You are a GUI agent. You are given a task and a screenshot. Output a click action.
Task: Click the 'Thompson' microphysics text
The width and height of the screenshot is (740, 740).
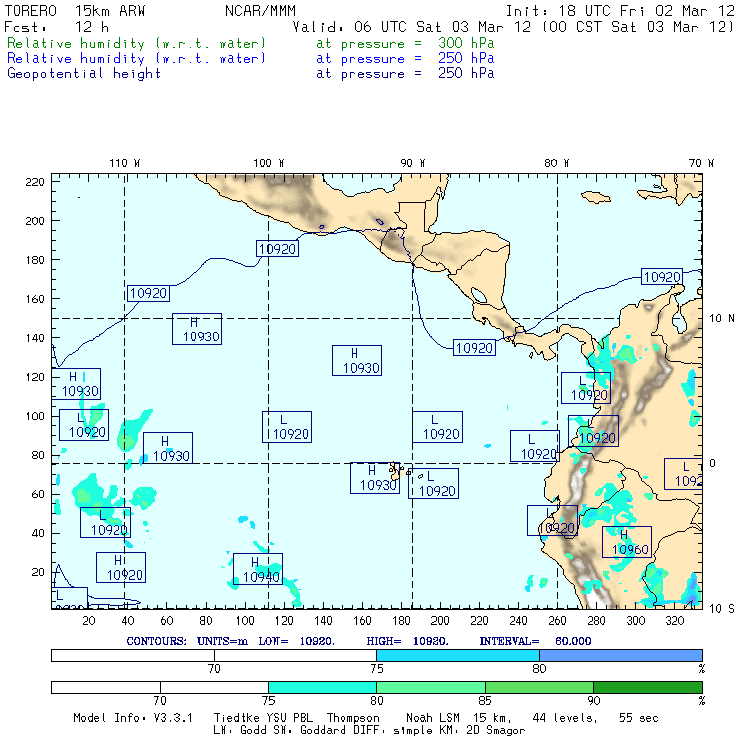[x=353, y=718]
